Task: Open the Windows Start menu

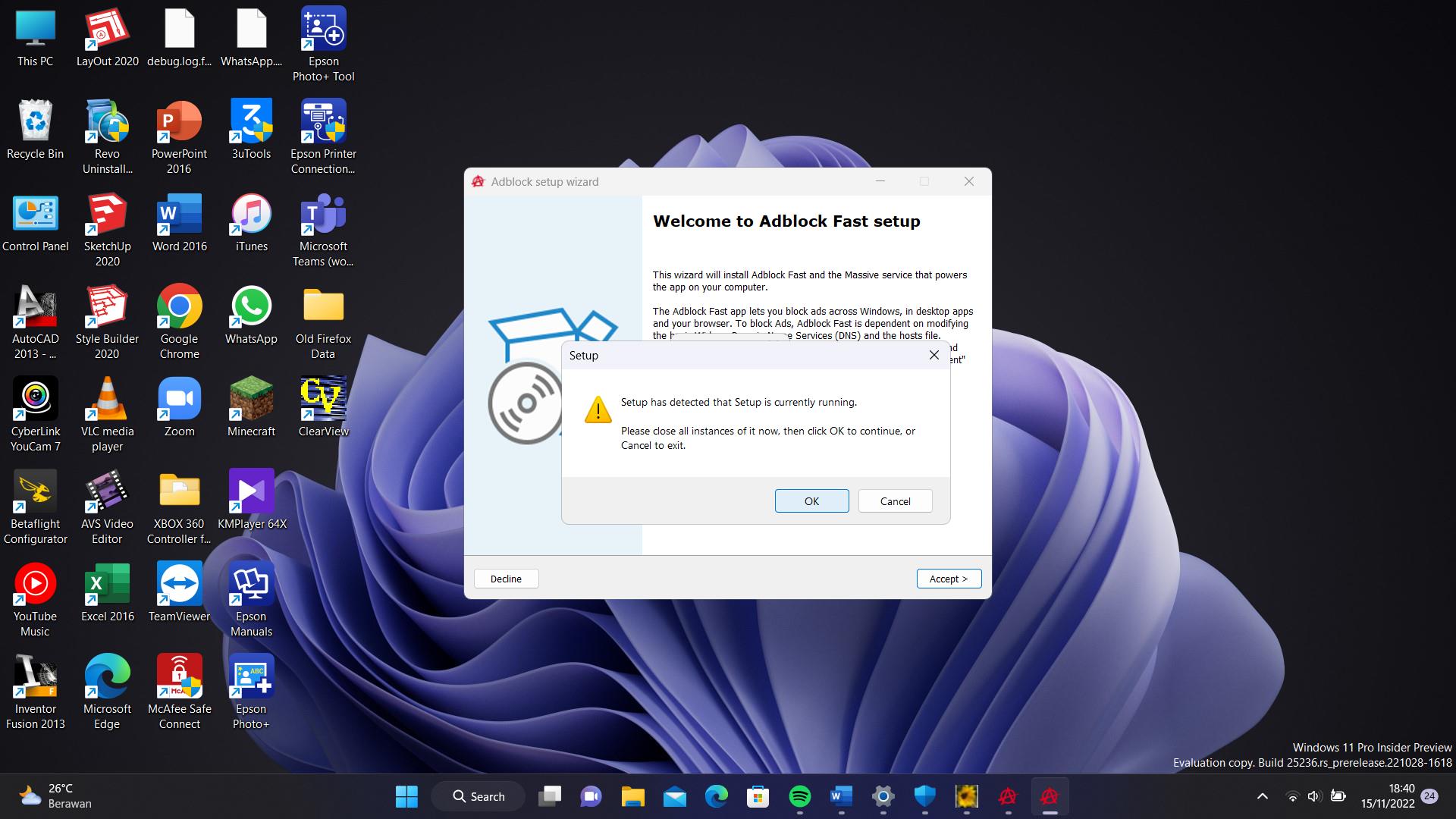Action: pos(406,796)
